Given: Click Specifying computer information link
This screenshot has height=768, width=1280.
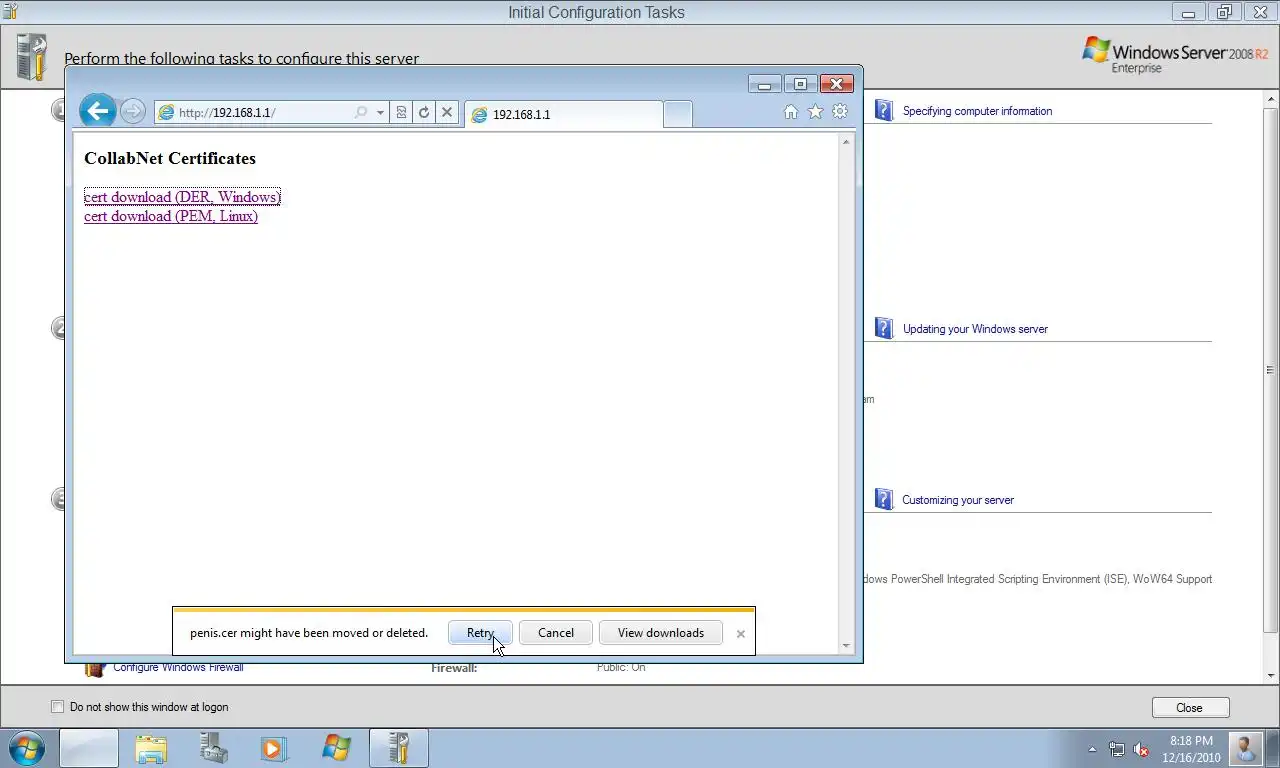Looking at the screenshot, I should click(977, 111).
